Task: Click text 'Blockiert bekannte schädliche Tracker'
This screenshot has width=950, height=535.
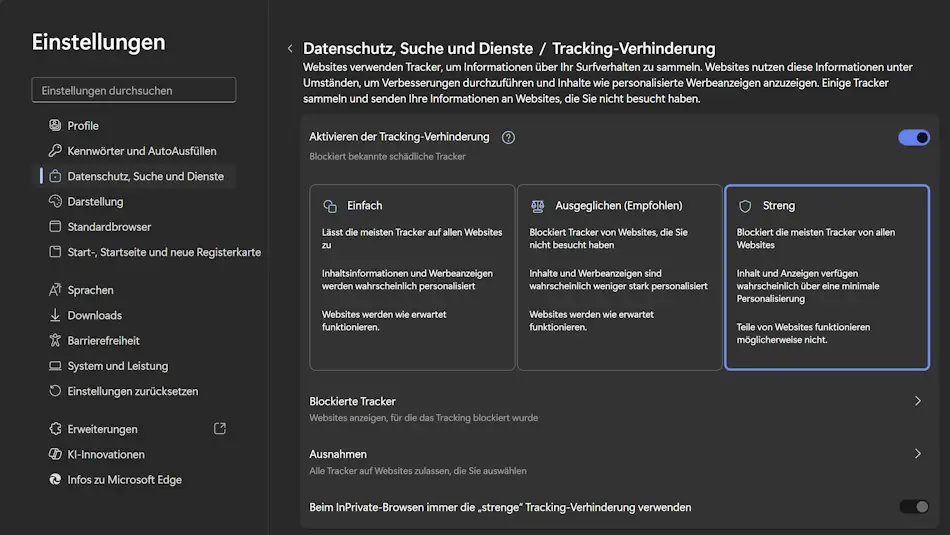Action: (x=387, y=156)
